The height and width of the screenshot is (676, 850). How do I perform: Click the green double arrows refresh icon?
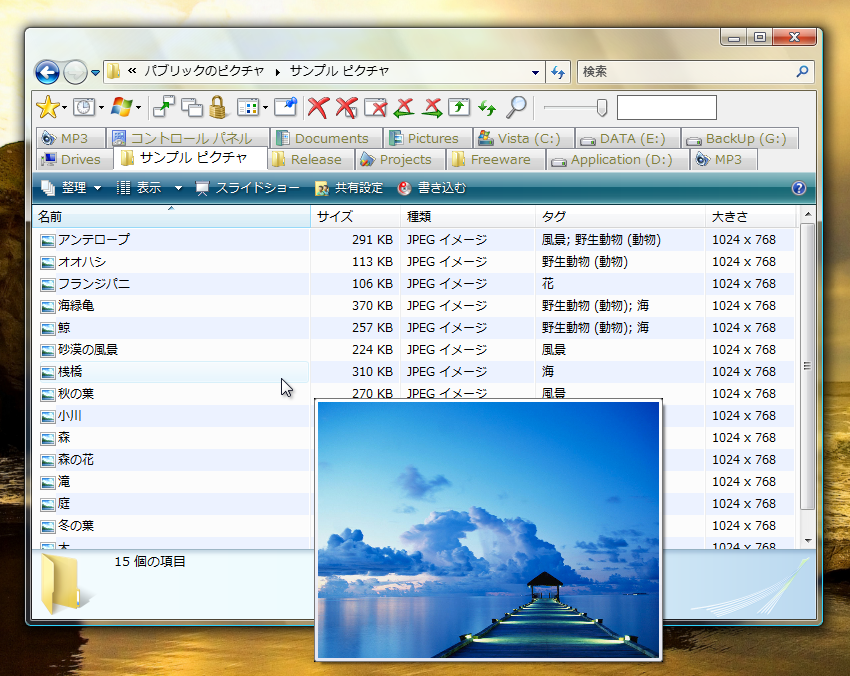click(487, 108)
